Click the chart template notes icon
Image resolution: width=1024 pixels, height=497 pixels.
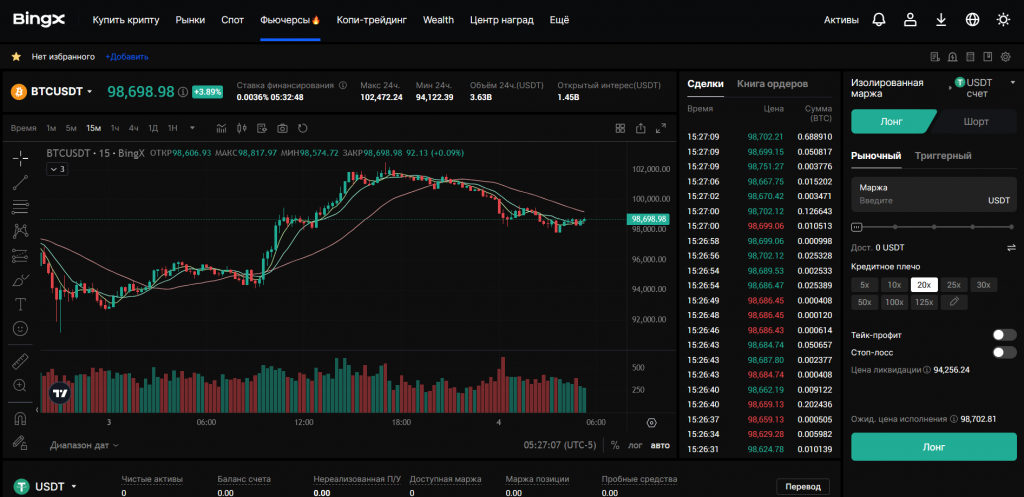263,128
